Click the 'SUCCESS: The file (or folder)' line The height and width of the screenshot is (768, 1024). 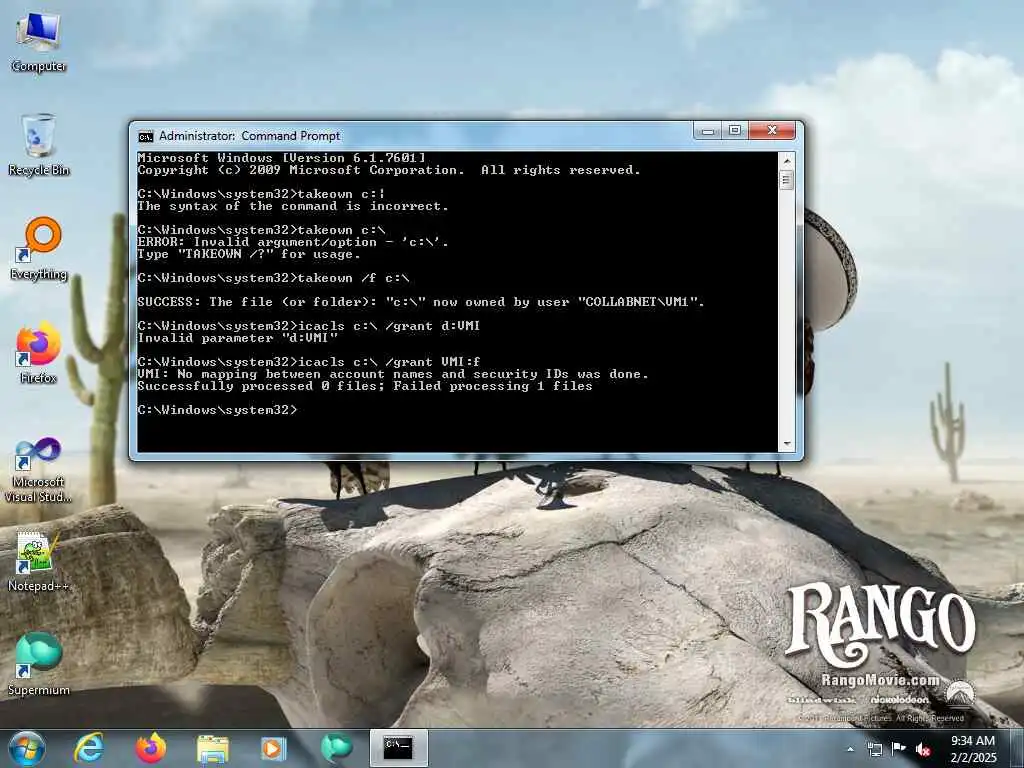tap(421, 302)
